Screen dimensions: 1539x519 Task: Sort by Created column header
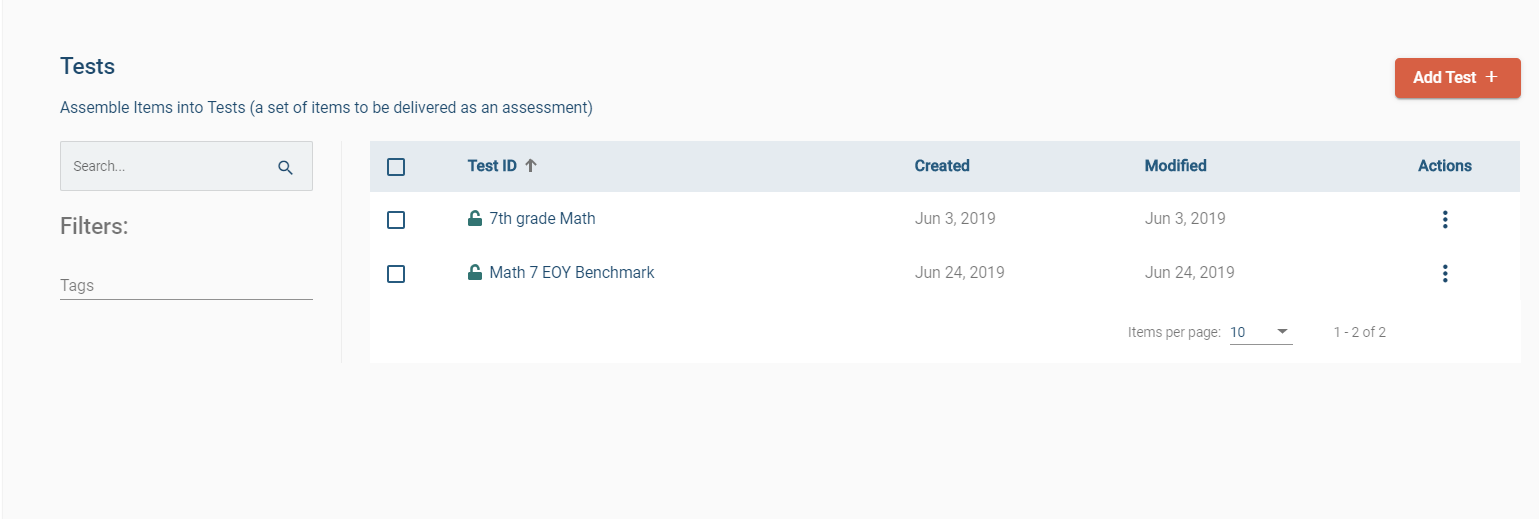(x=942, y=166)
